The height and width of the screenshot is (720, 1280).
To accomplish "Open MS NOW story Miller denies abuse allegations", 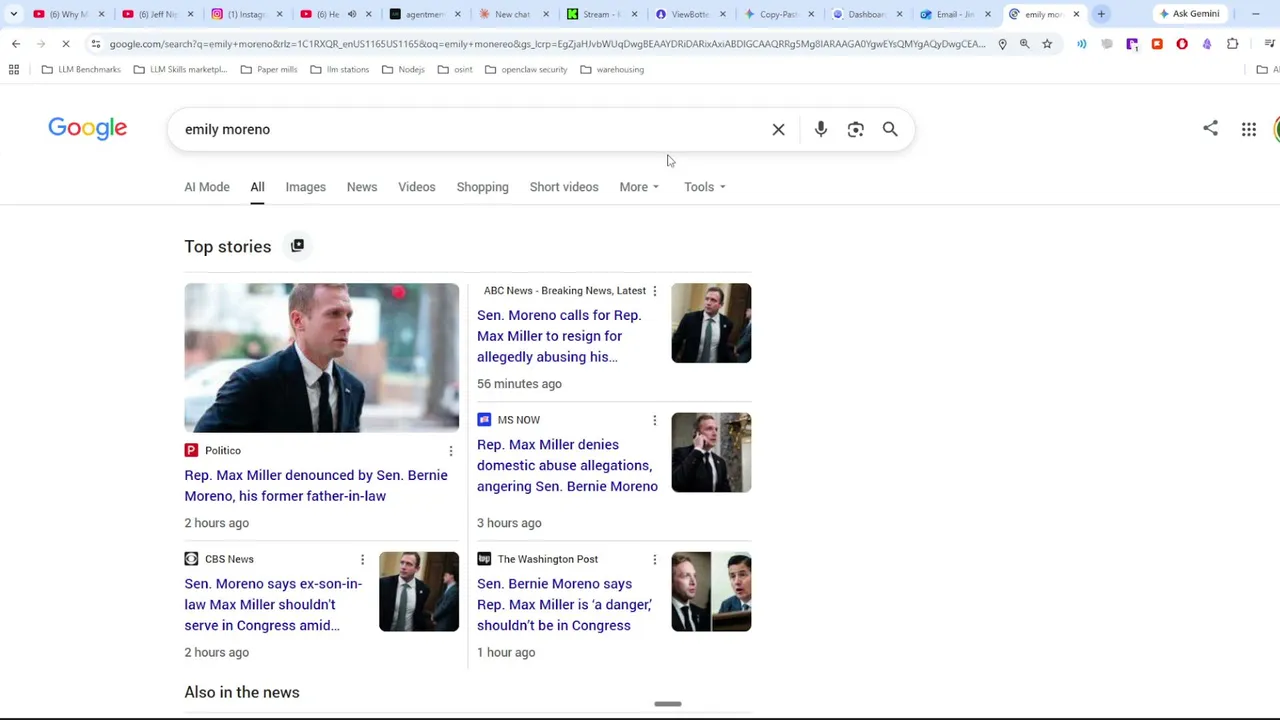I will pyautogui.click(x=567, y=466).
